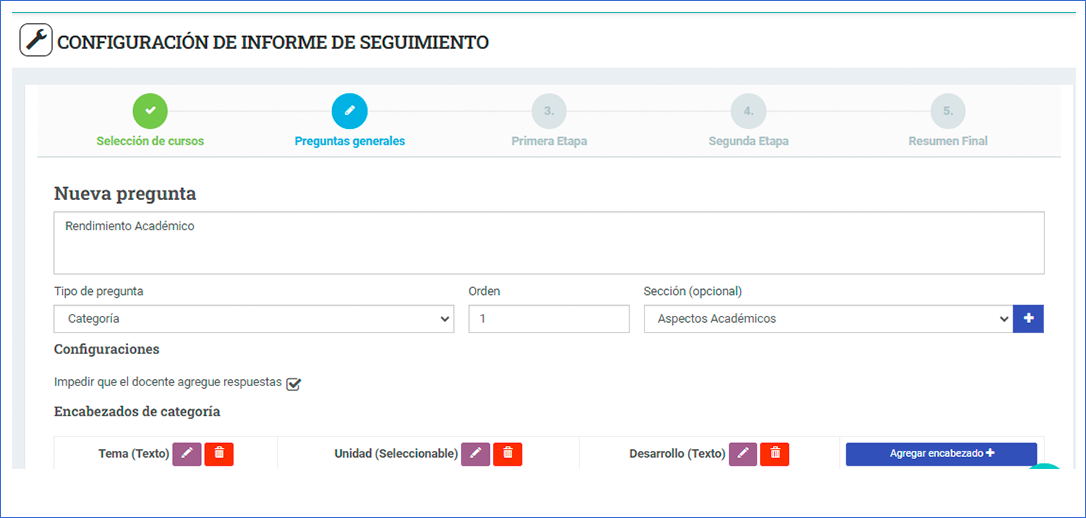Click the wrench configuration icon in header
The image size is (1086, 518).
coord(36,41)
